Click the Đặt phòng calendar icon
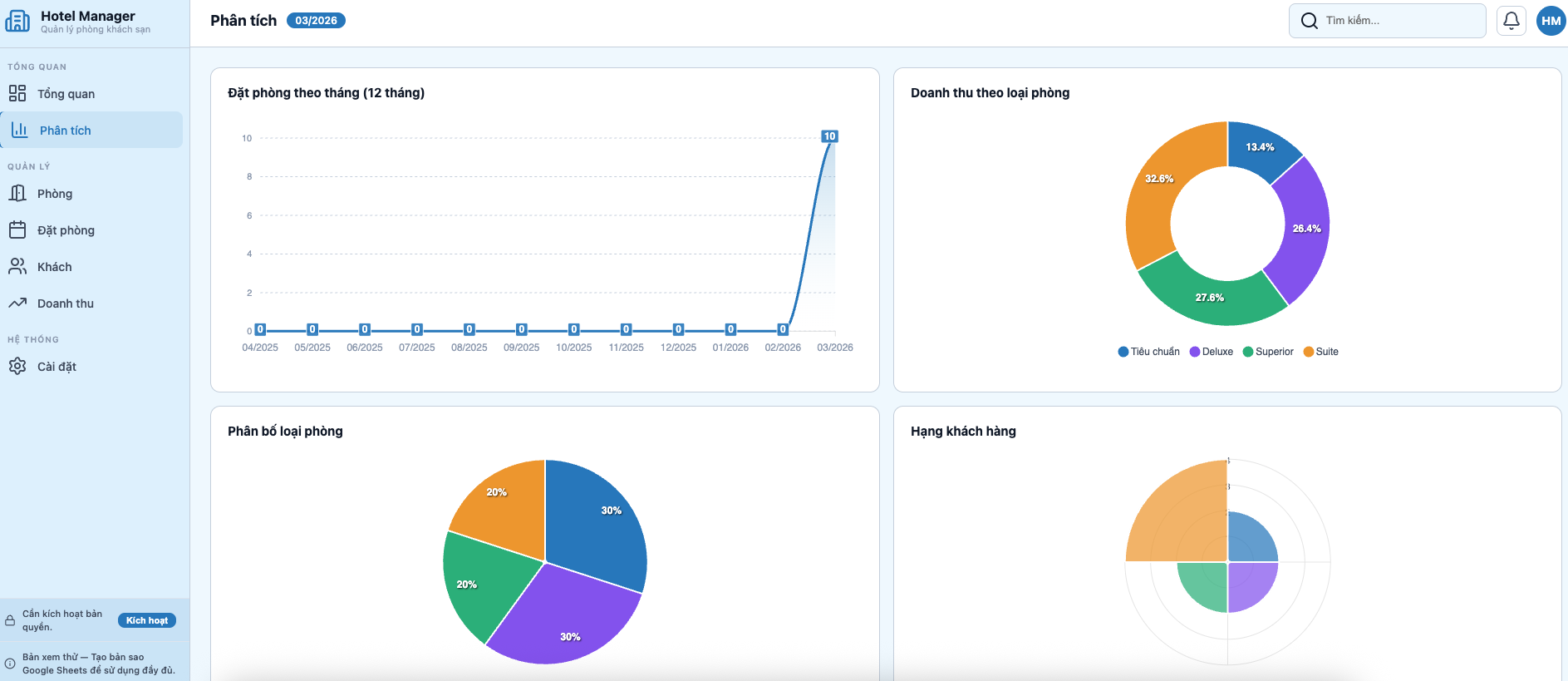Image resolution: width=1568 pixels, height=681 pixels. (17, 229)
